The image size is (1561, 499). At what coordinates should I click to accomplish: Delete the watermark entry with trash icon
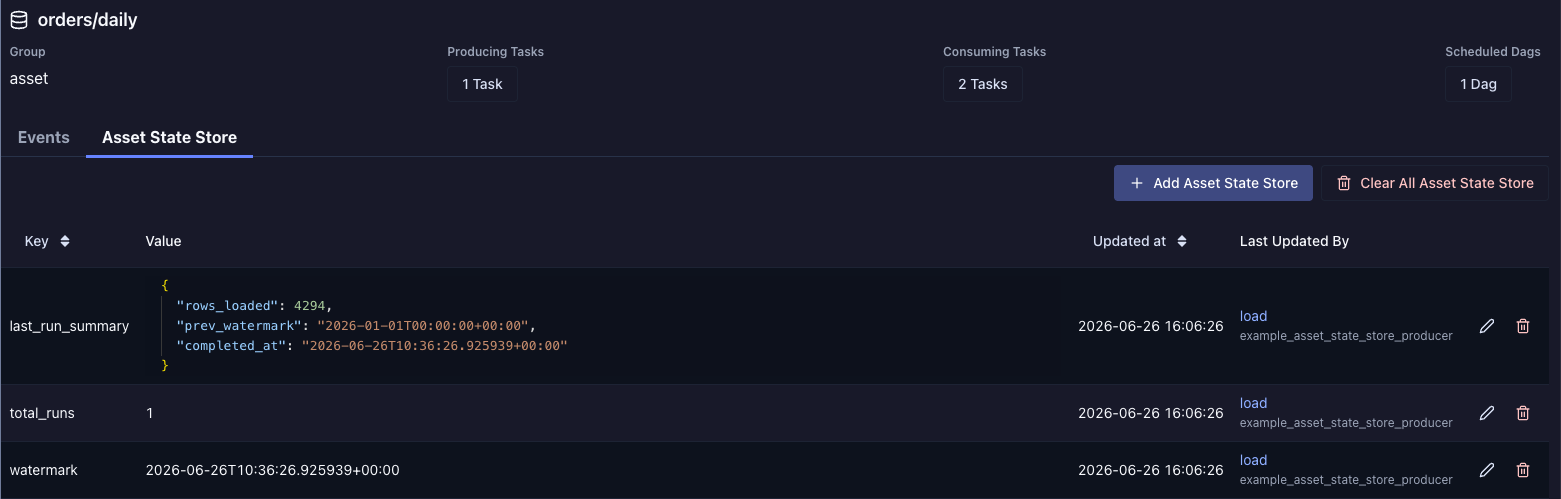pyautogui.click(x=1523, y=470)
